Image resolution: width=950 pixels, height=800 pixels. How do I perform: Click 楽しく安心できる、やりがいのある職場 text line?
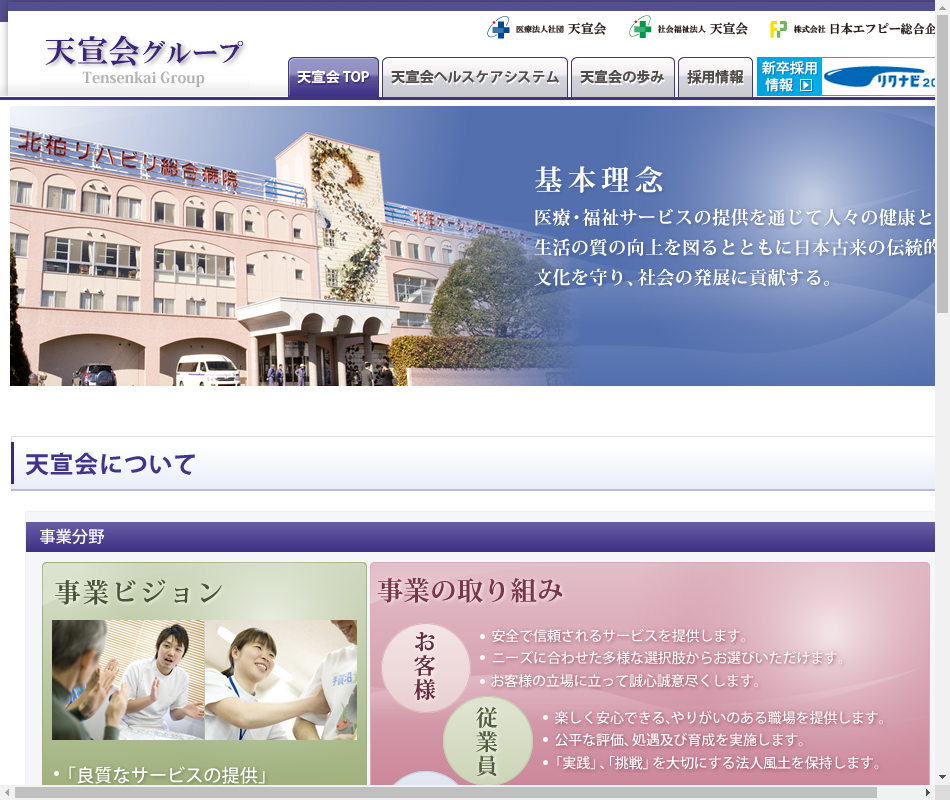[720, 718]
